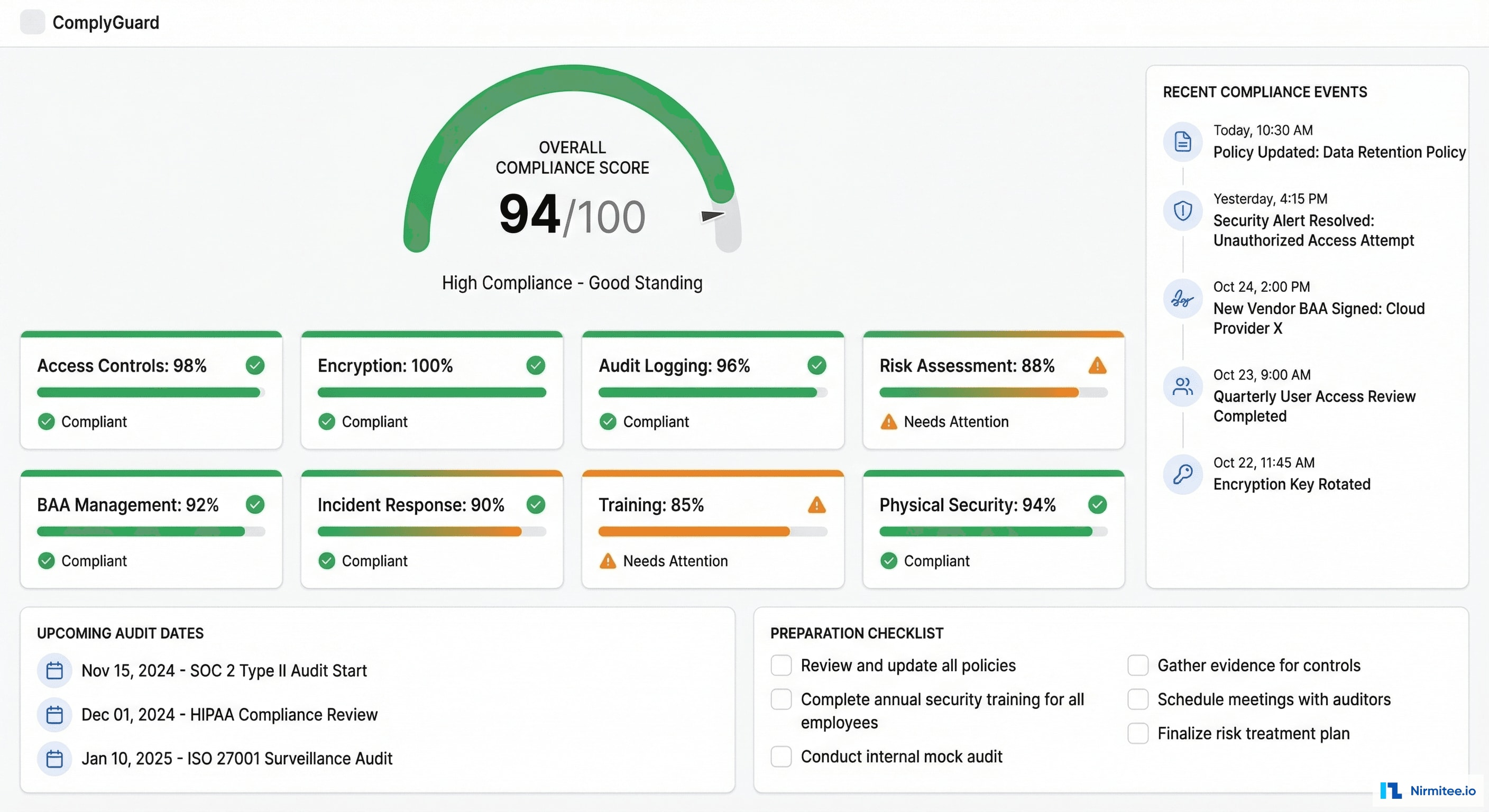Click the people icon for Quarterly User Access Review

tap(1183, 386)
